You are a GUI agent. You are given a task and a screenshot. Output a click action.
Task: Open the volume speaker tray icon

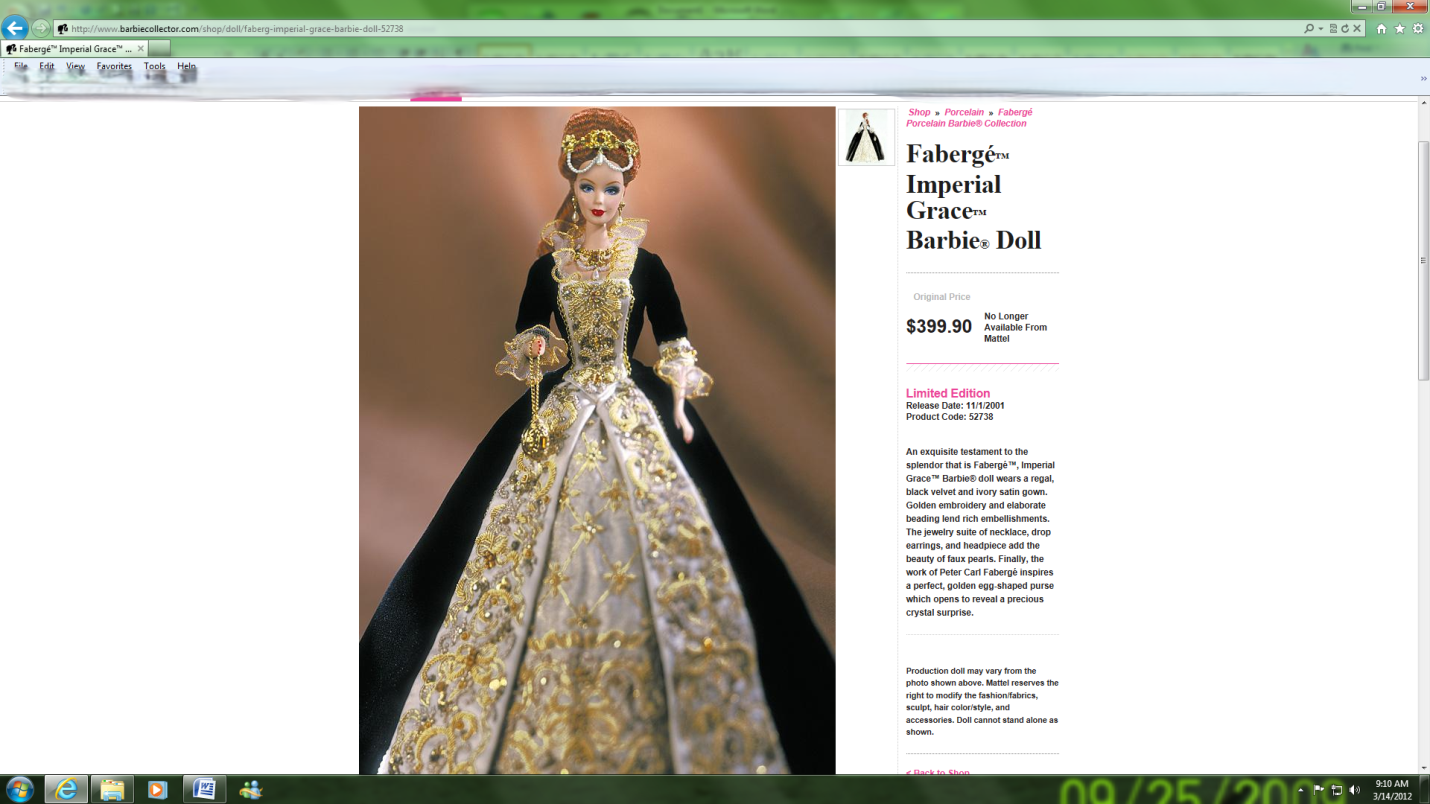click(x=1355, y=790)
